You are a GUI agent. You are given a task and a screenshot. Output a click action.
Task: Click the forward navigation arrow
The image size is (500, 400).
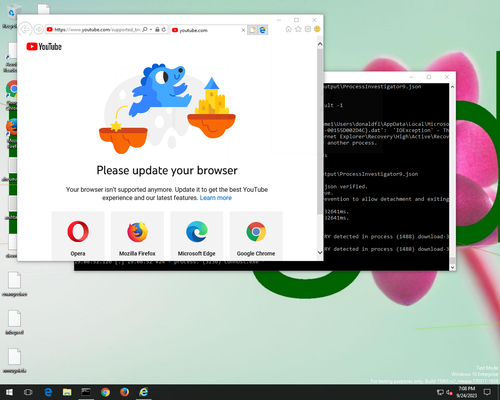(x=39, y=30)
